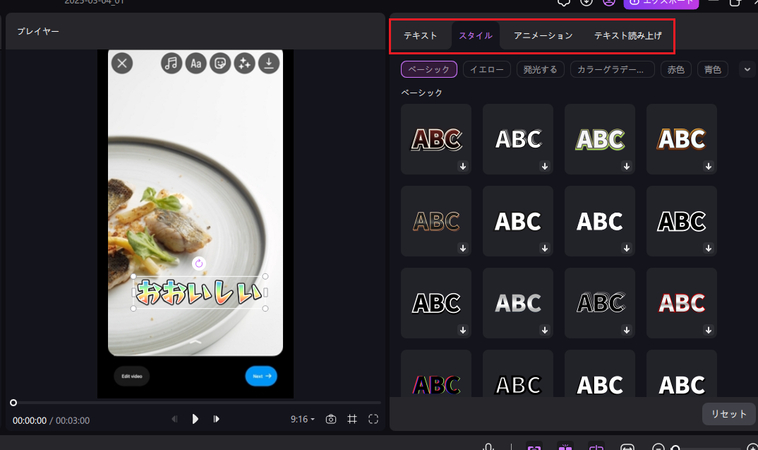Filter styles by 赤色
758x450 pixels.
tap(676, 70)
